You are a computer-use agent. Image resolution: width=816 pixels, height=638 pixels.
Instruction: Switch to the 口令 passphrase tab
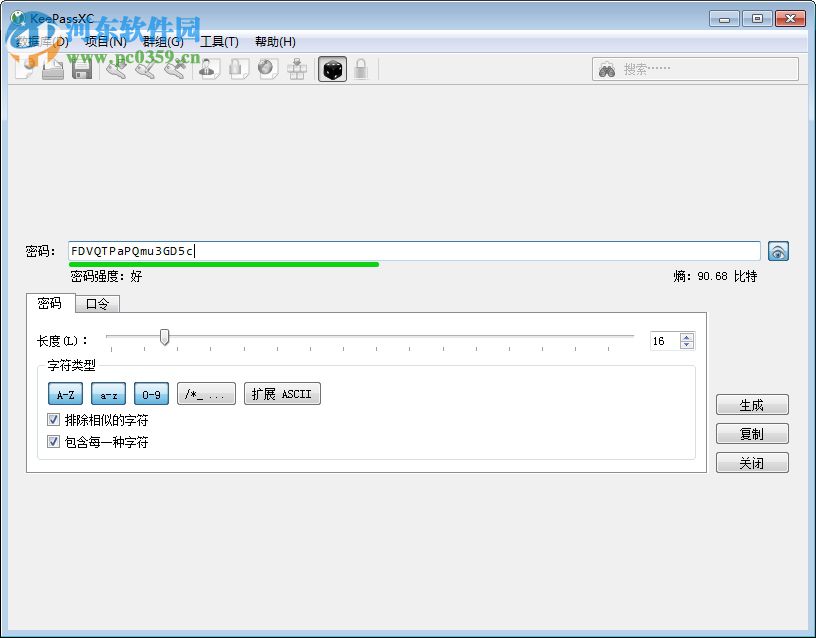click(97, 304)
